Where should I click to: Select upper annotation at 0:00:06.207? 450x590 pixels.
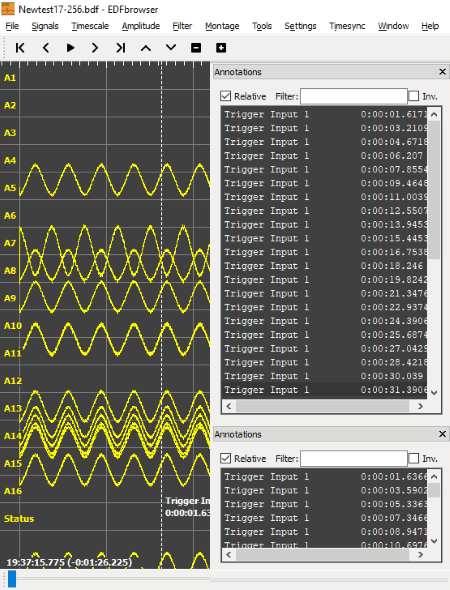click(325, 156)
